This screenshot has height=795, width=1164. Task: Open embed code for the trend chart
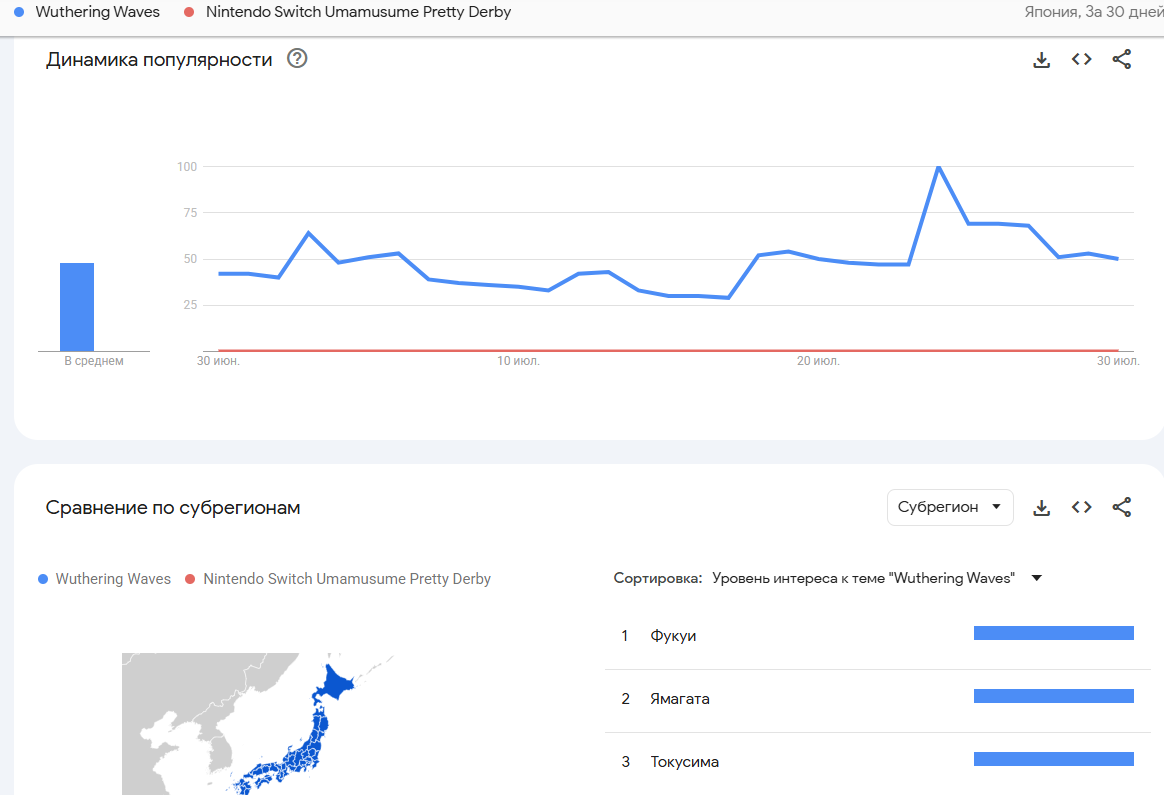[1081, 60]
